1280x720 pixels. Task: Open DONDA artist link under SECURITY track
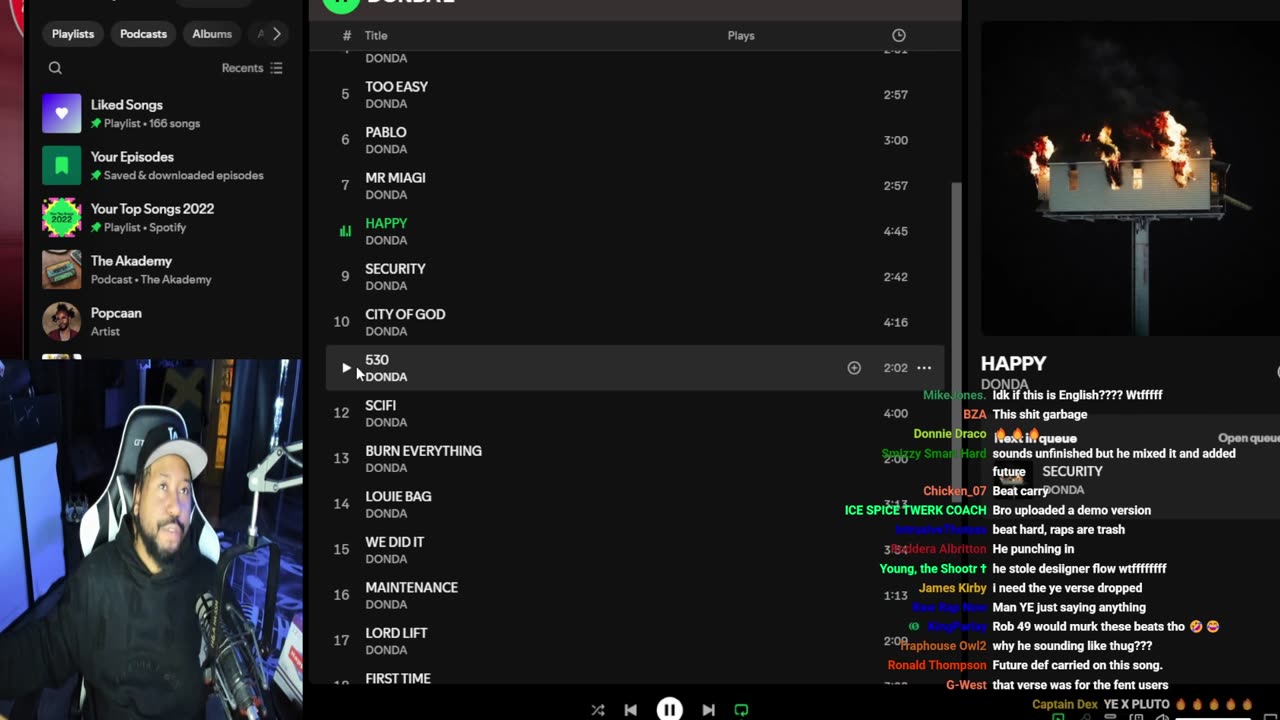tap(386, 286)
